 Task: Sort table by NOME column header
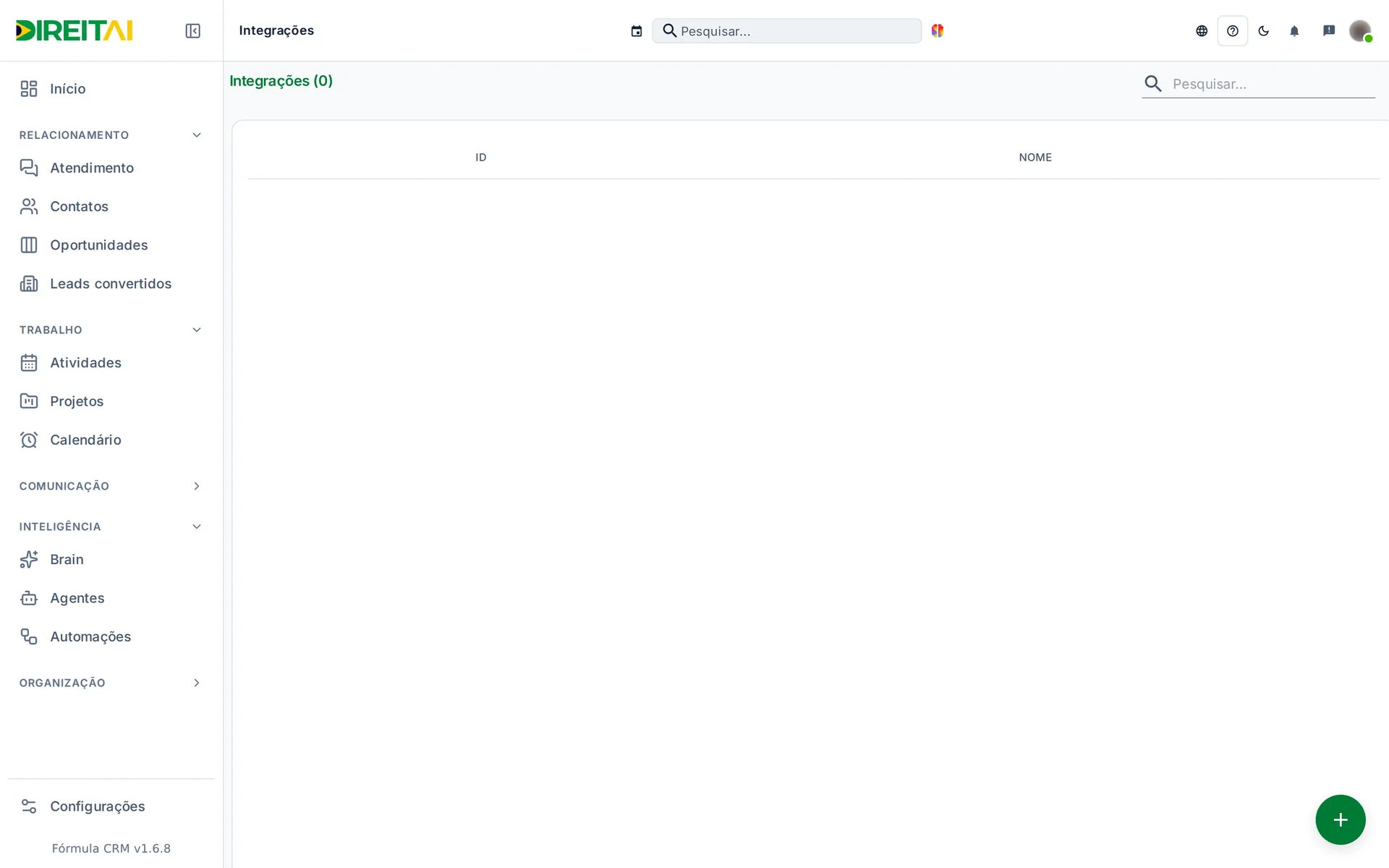pyautogui.click(x=1035, y=157)
